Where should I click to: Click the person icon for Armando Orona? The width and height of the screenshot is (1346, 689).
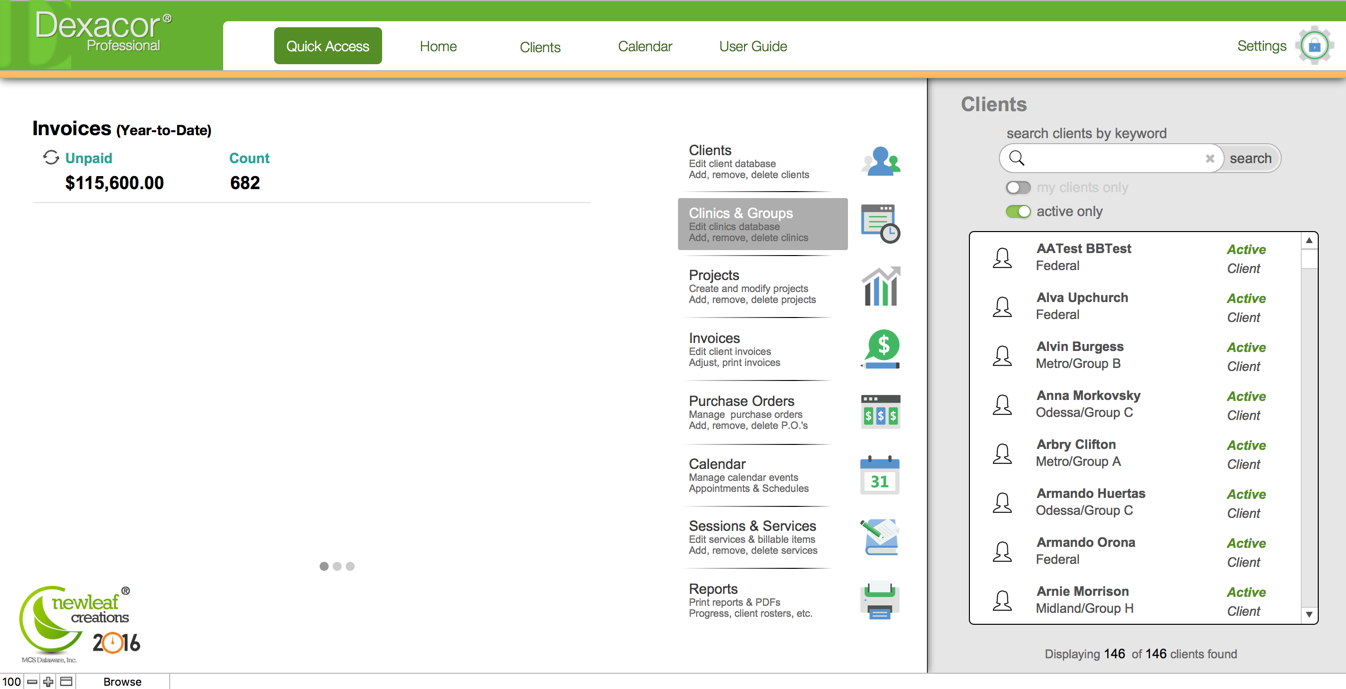(x=1002, y=552)
